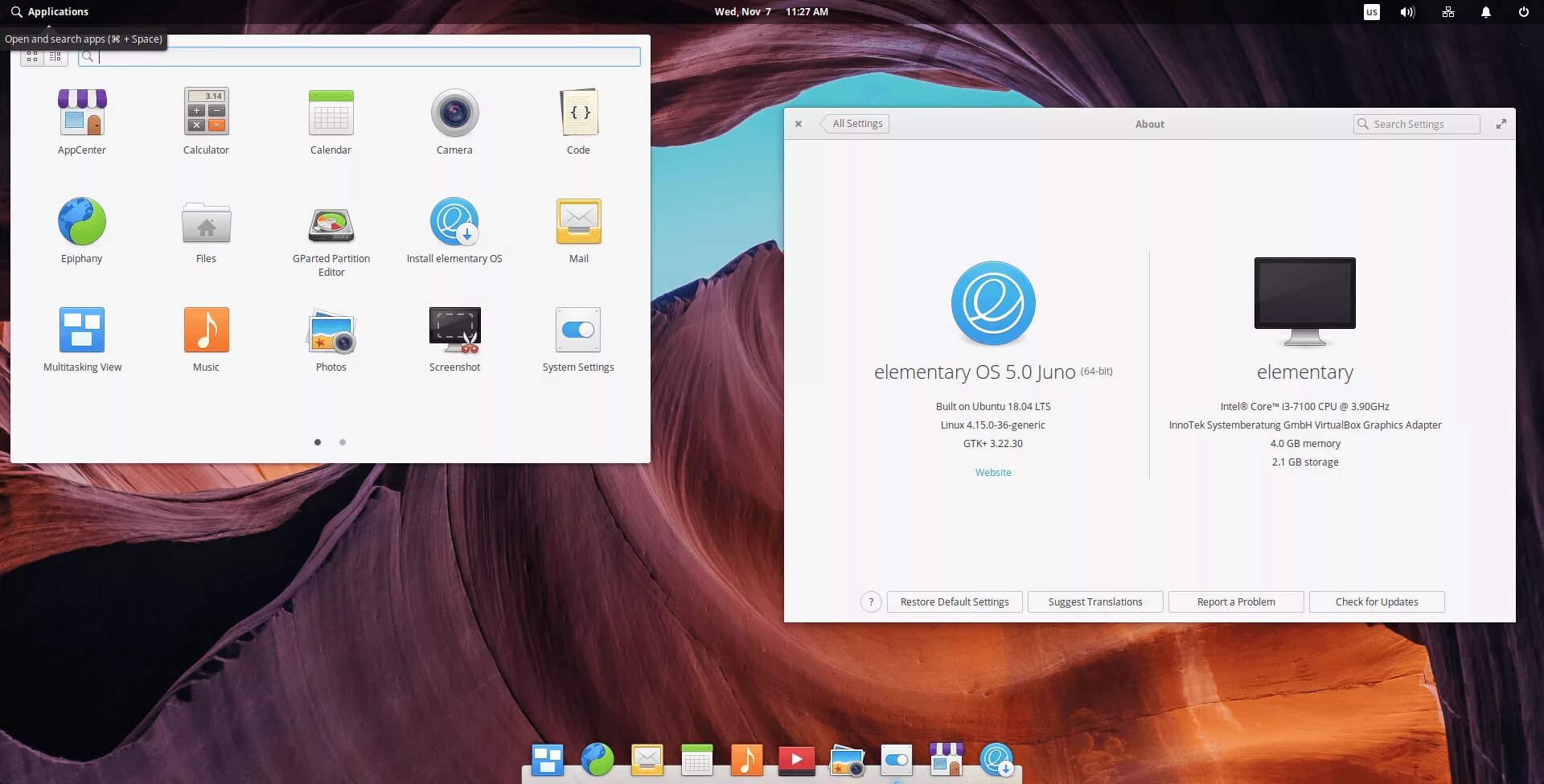Close the About settings window
The width and height of the screenshot is (1544, 784).
pos(799,124)
